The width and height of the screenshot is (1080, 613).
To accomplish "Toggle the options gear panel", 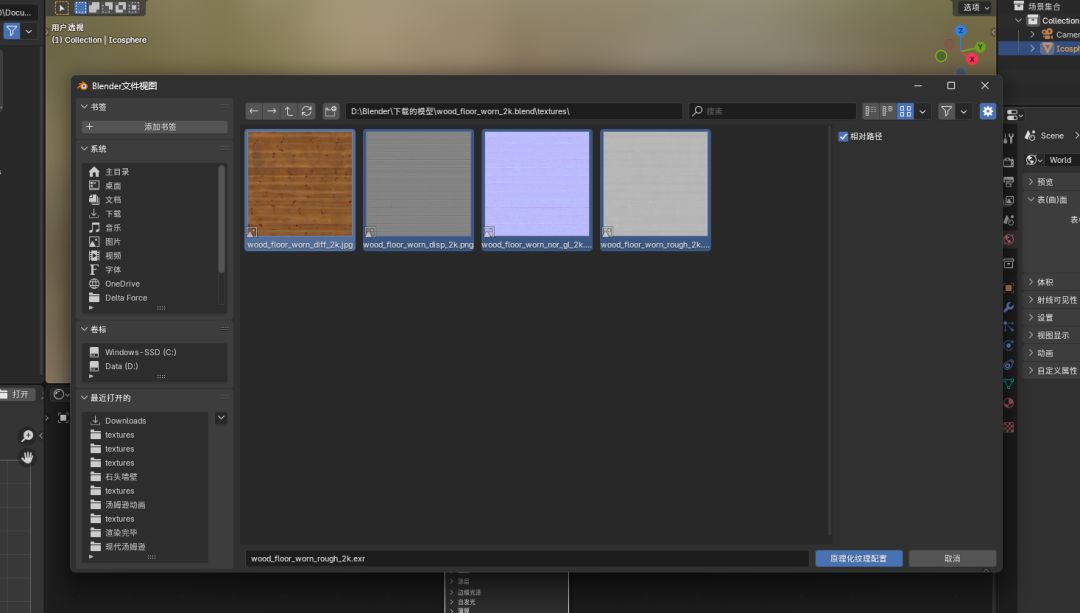I will click(988, 111).
